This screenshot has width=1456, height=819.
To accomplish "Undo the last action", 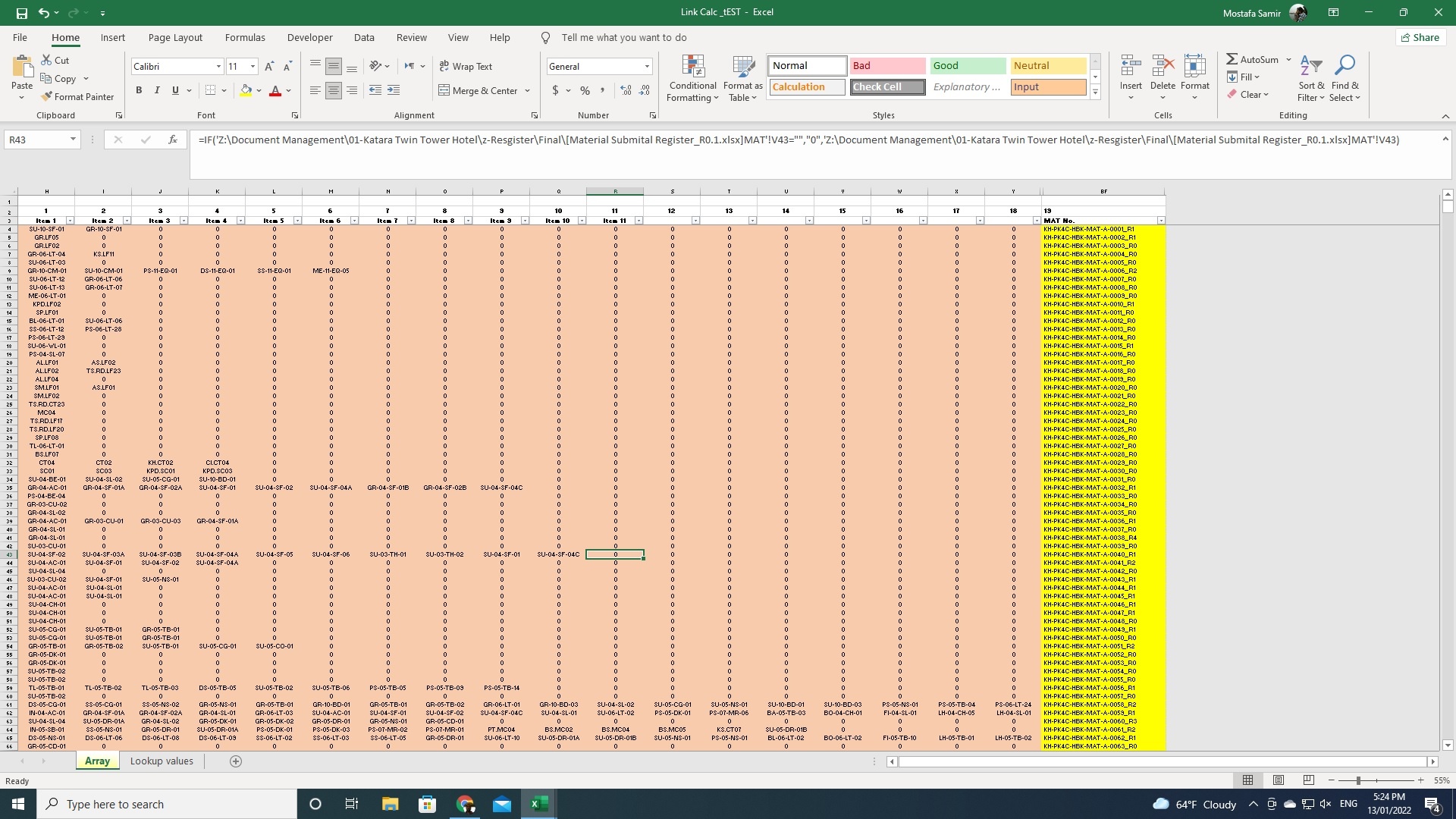I will 44,13.
